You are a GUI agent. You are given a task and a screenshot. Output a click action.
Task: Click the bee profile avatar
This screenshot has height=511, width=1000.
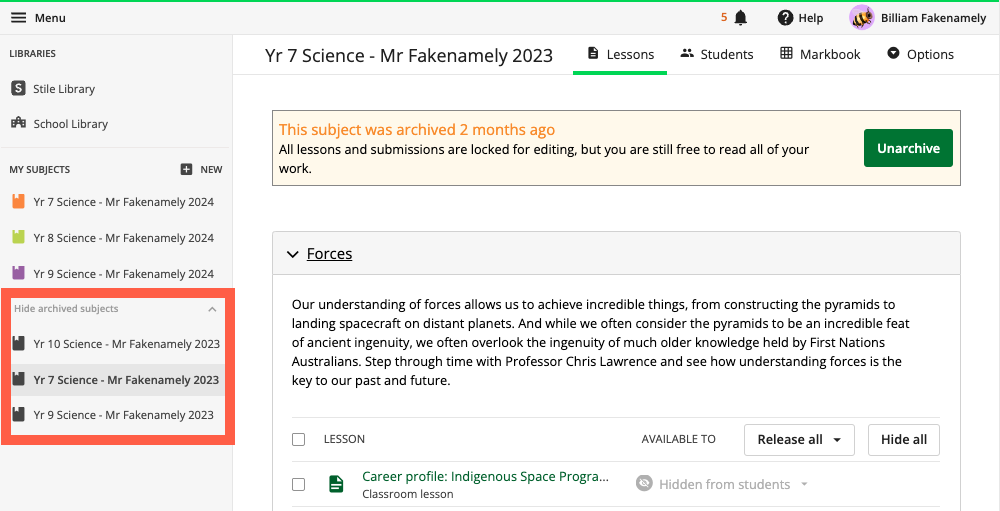point(862,18)
